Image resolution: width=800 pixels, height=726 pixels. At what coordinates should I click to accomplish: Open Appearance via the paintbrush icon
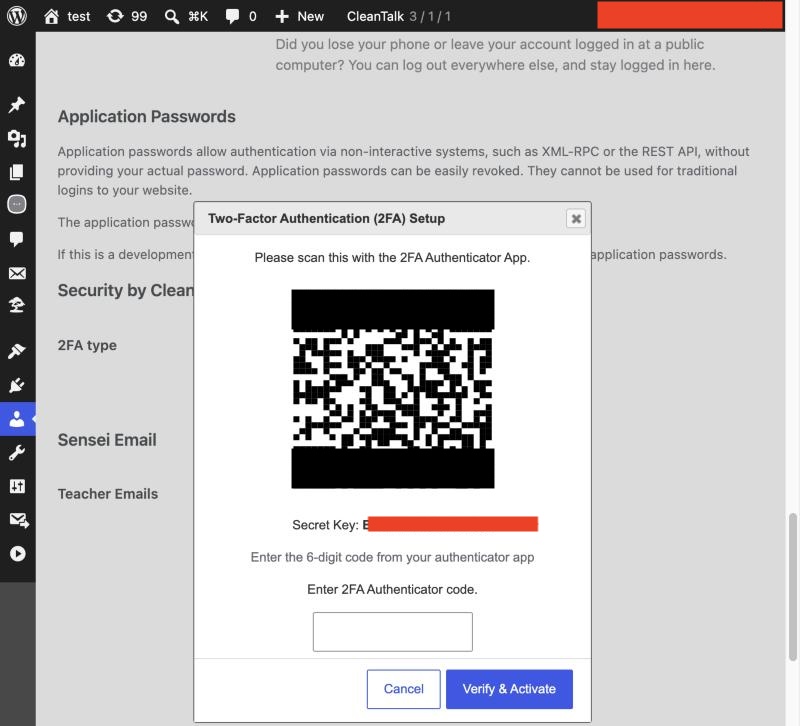[x=17, y=351]
